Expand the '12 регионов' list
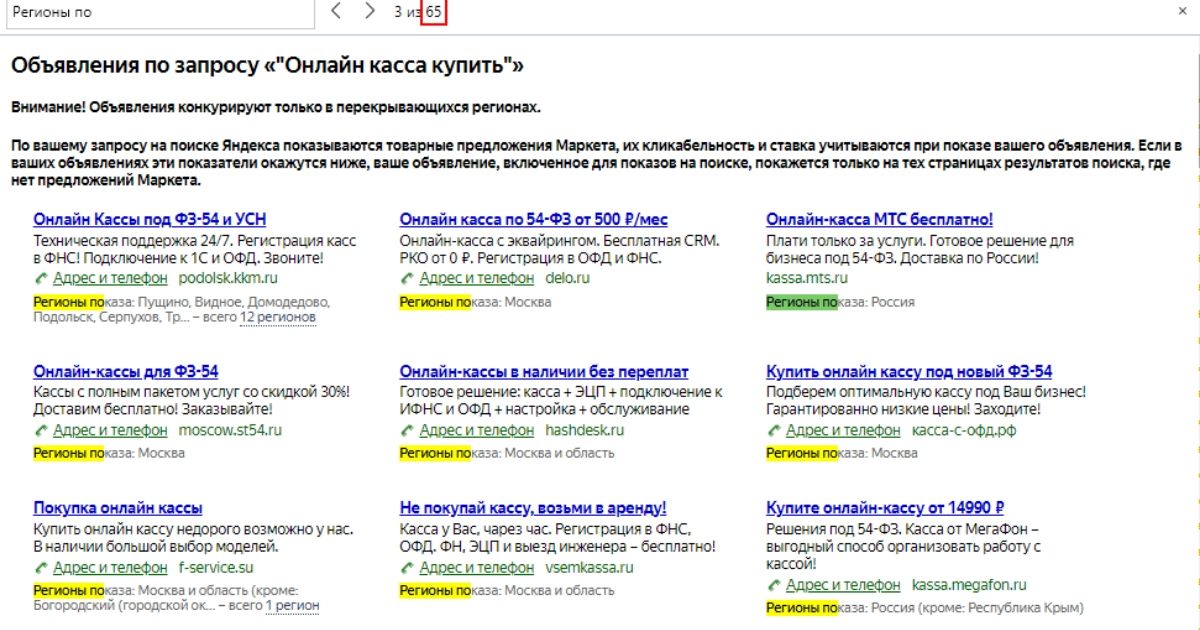The image size is (1200, 630). pos(278,317)
